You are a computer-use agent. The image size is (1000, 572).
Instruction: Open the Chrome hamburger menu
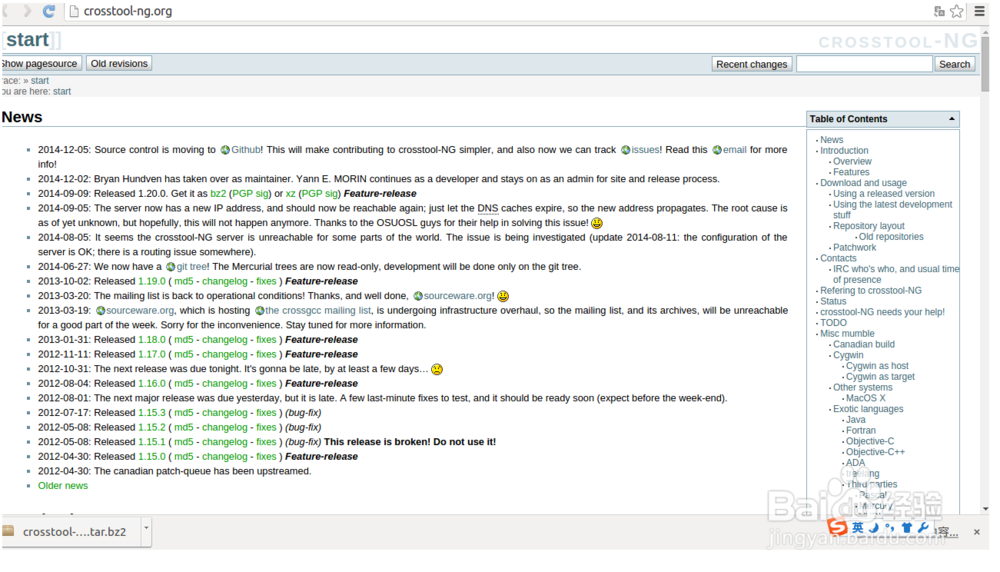pos(980,11)
